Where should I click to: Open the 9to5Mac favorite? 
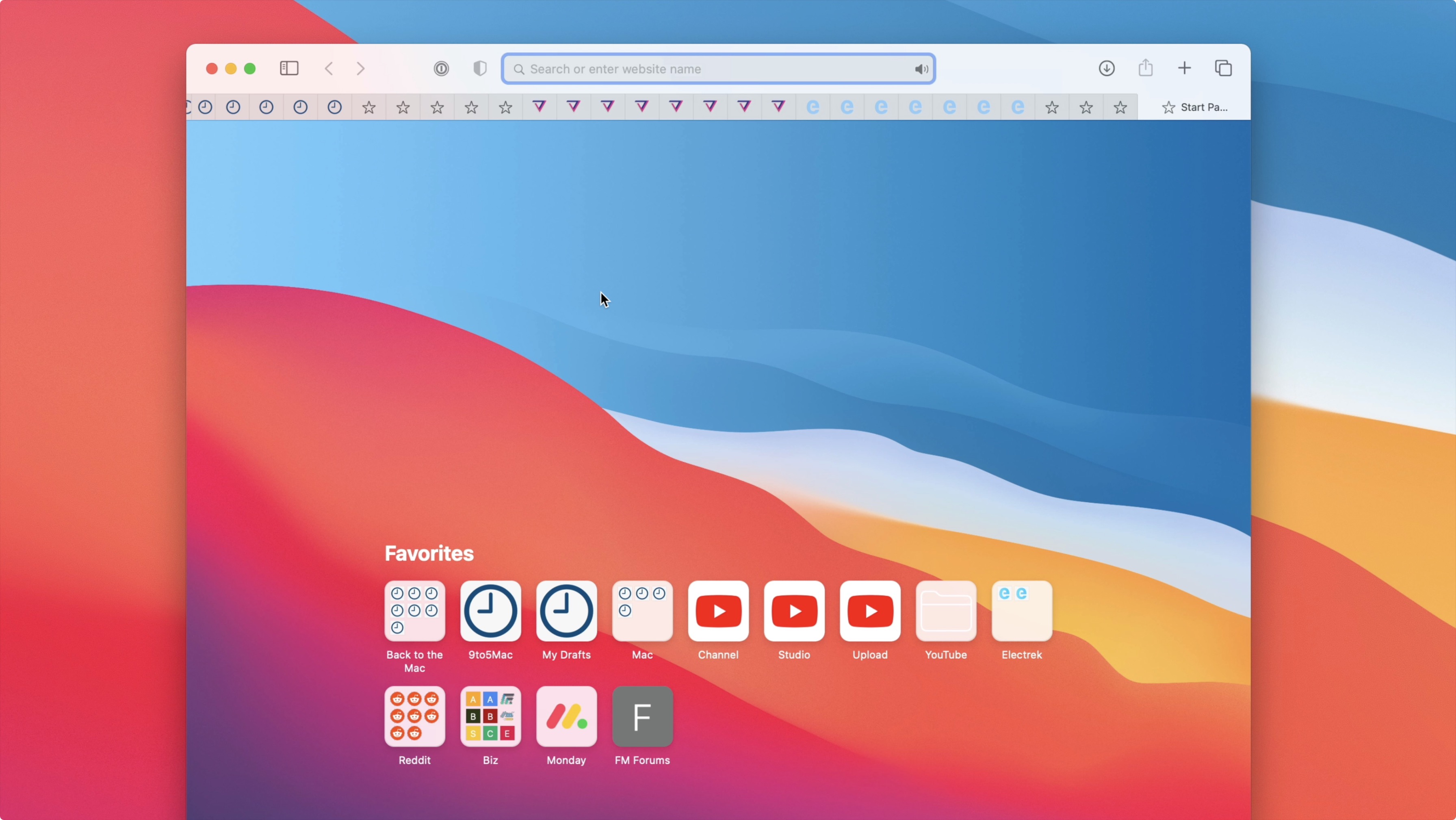(490, 611)
